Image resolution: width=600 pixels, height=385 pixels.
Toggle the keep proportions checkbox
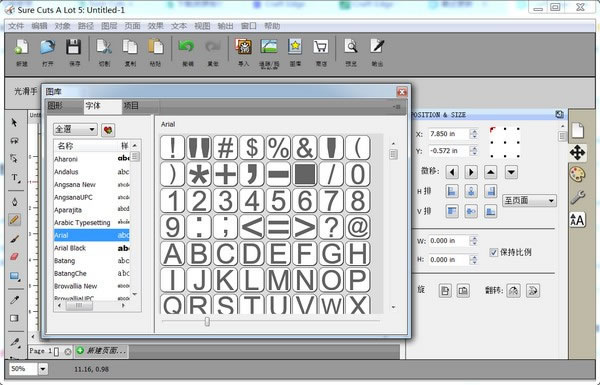[x=494, y=252]
